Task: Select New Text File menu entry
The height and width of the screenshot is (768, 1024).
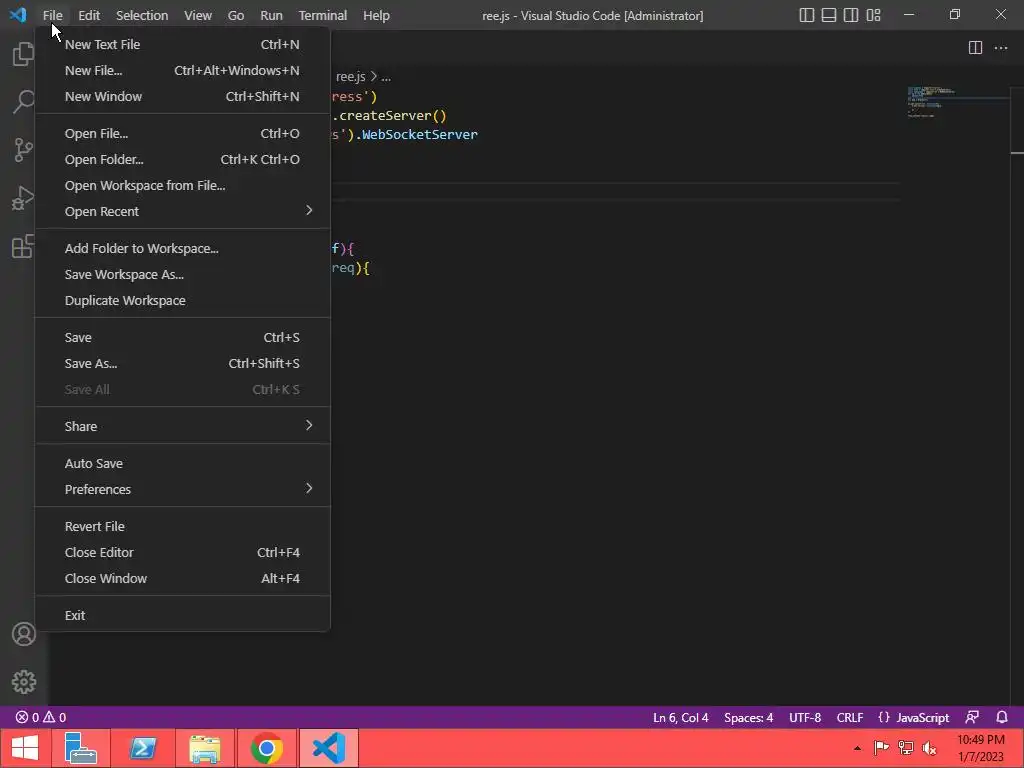Action: 183,44
